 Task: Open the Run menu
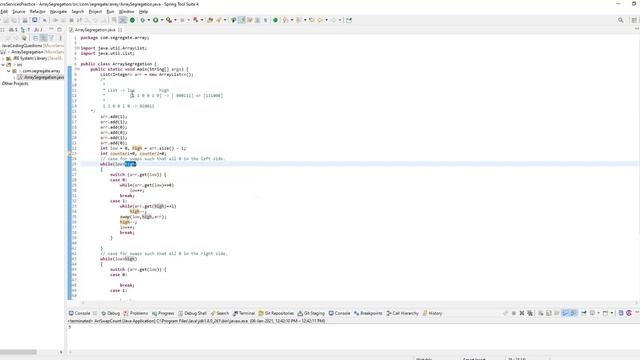pos(110,12)
